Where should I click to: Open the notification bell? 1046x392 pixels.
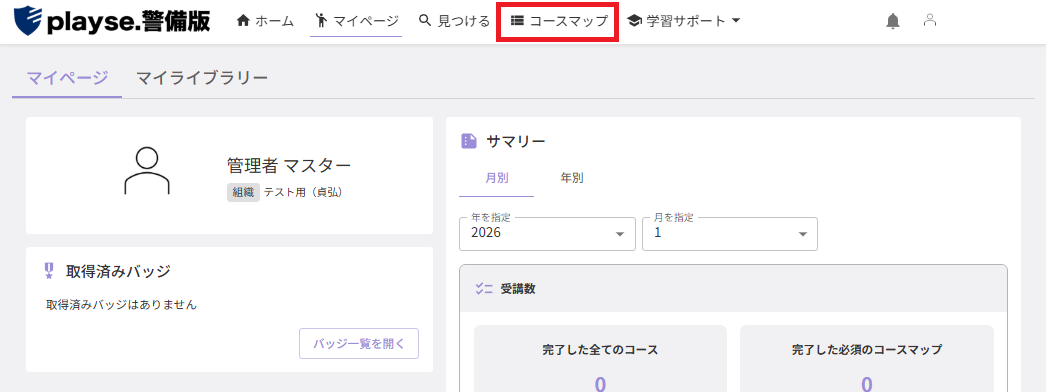pyautogui.click(x=893, y=21)
